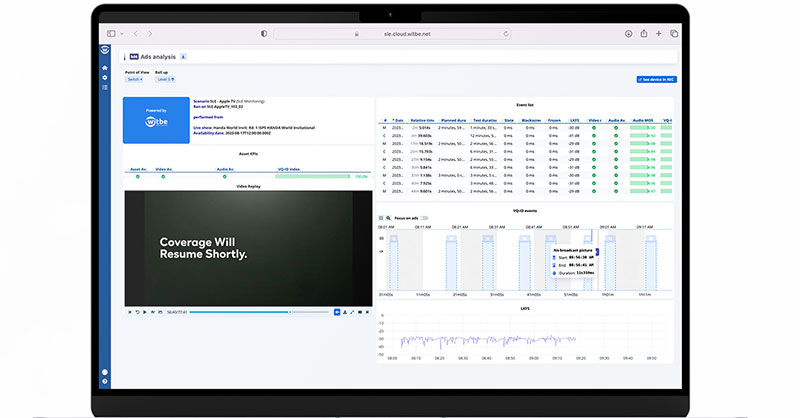Replay the video with the loop icon
This screenshot has width=800, height=418.
click(137, 312)
